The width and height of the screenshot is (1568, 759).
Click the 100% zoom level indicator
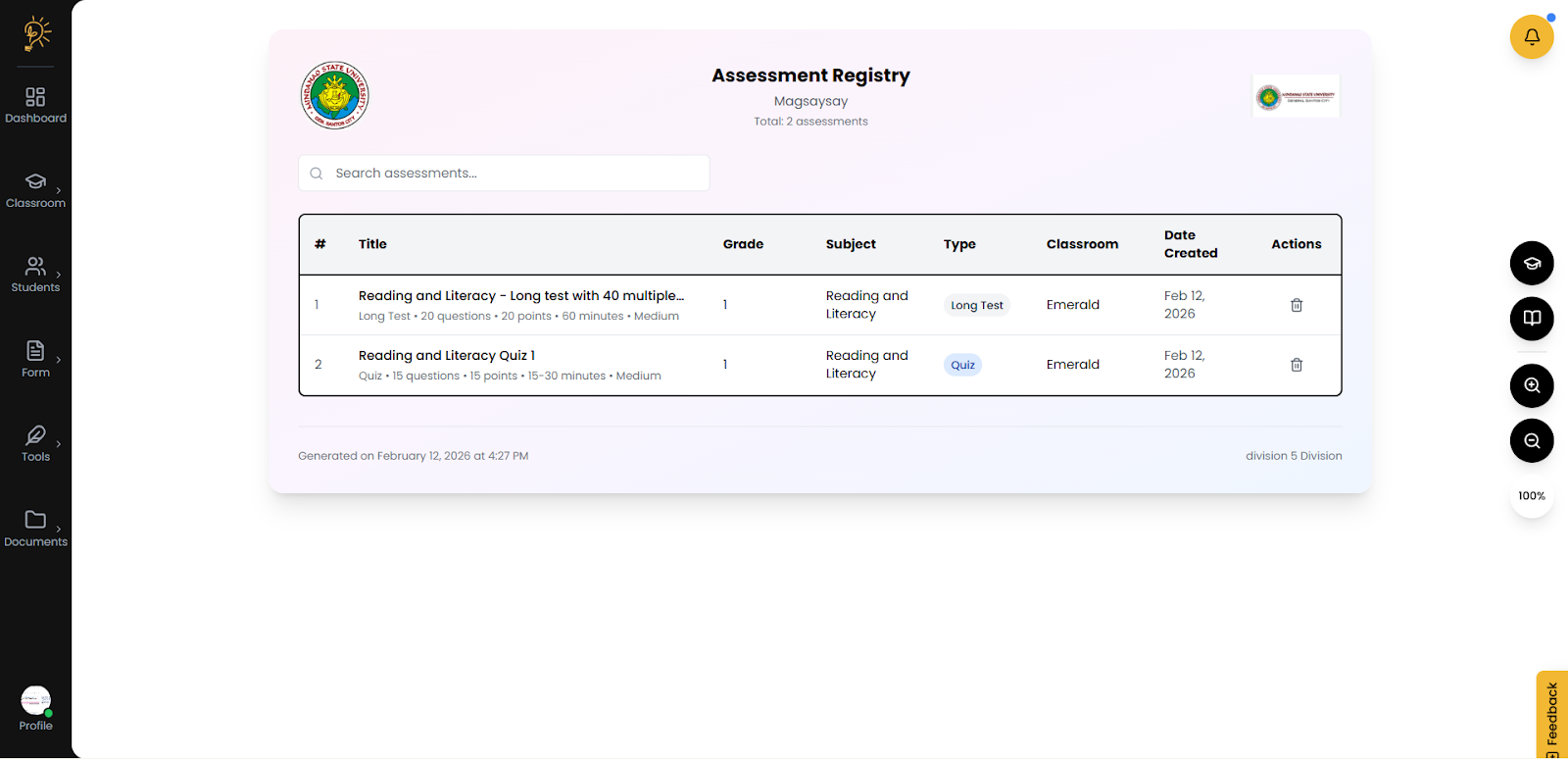(x=1531, y=496)
